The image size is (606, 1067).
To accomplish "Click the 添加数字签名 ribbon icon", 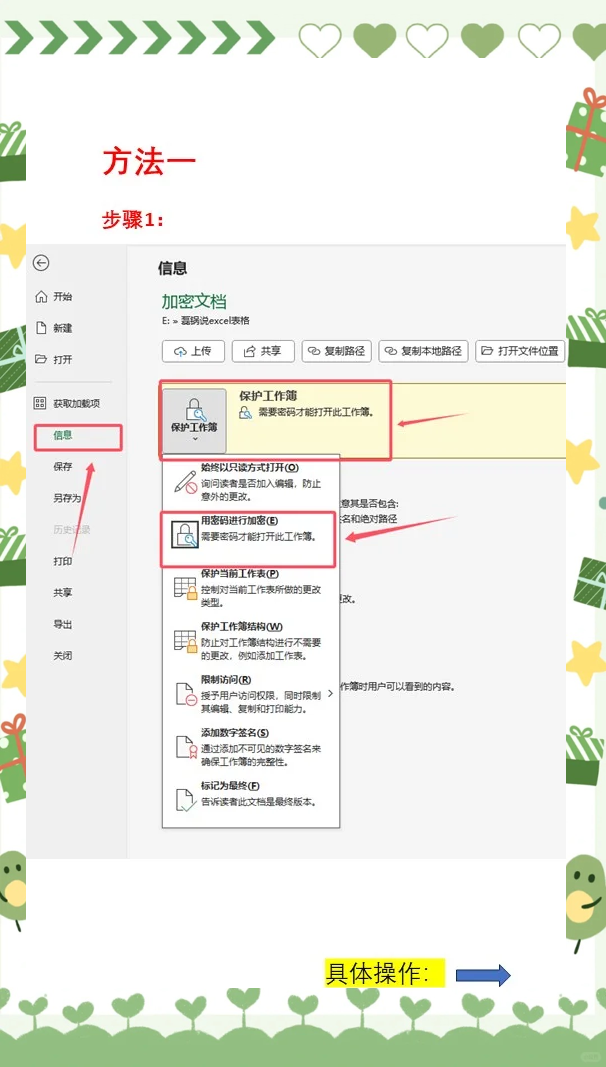I will click(x=185, y=747).
